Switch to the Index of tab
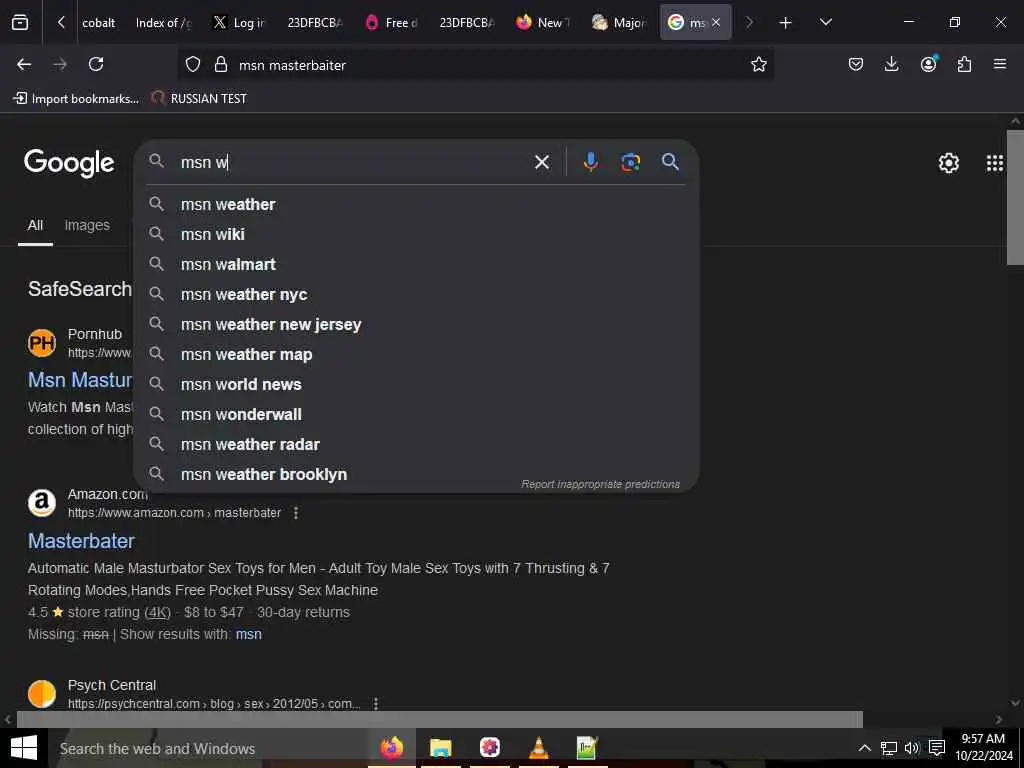The image size is (1024, 768). tap(163, 23)
